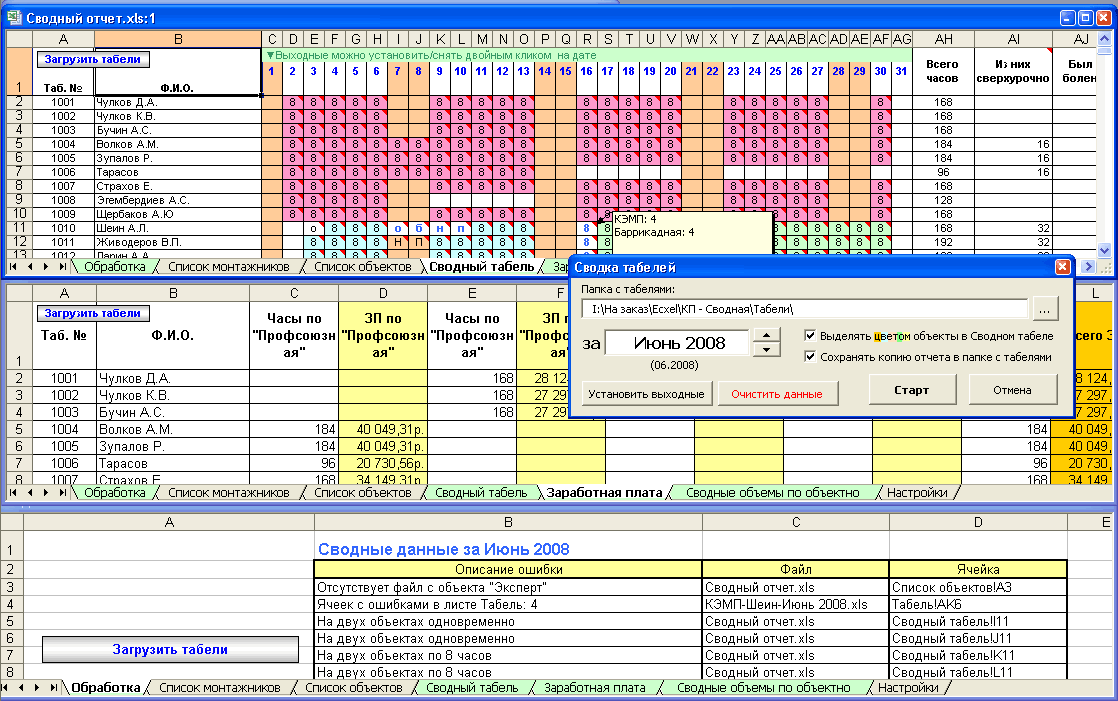Click 'Загрузить табели' on the Обработка sheet
Screen dimensions: 1118x701
pyautogui.click(x=168, y=650)
